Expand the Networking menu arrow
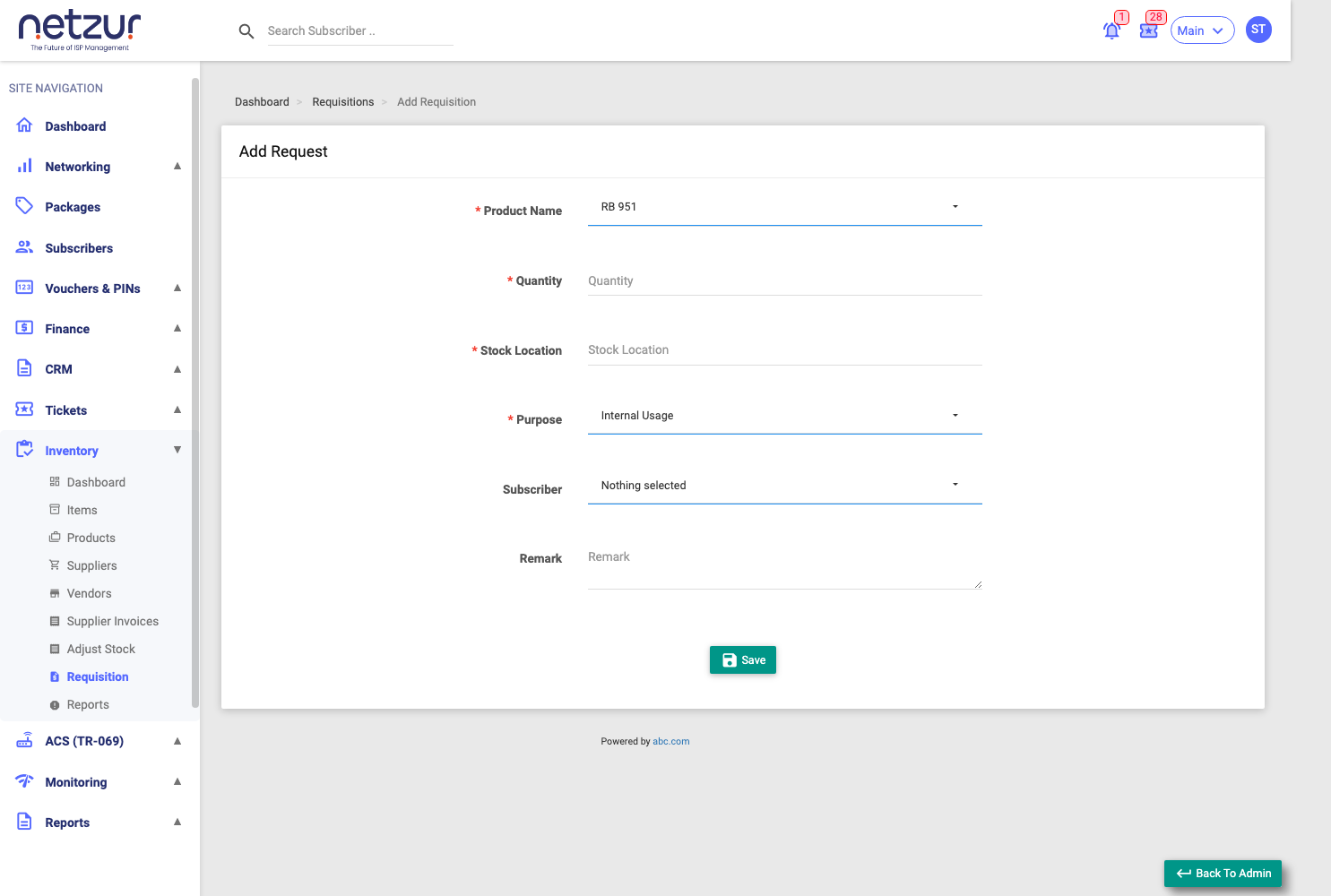The height and width of the screenshot is (896, 1331). click(177, 166)
